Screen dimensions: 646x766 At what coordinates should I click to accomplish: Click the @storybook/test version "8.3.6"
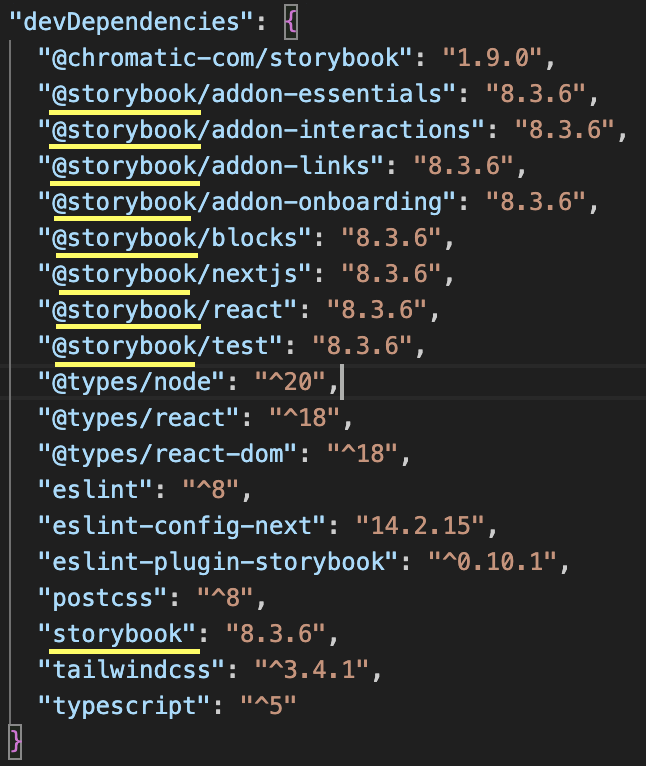362,346
